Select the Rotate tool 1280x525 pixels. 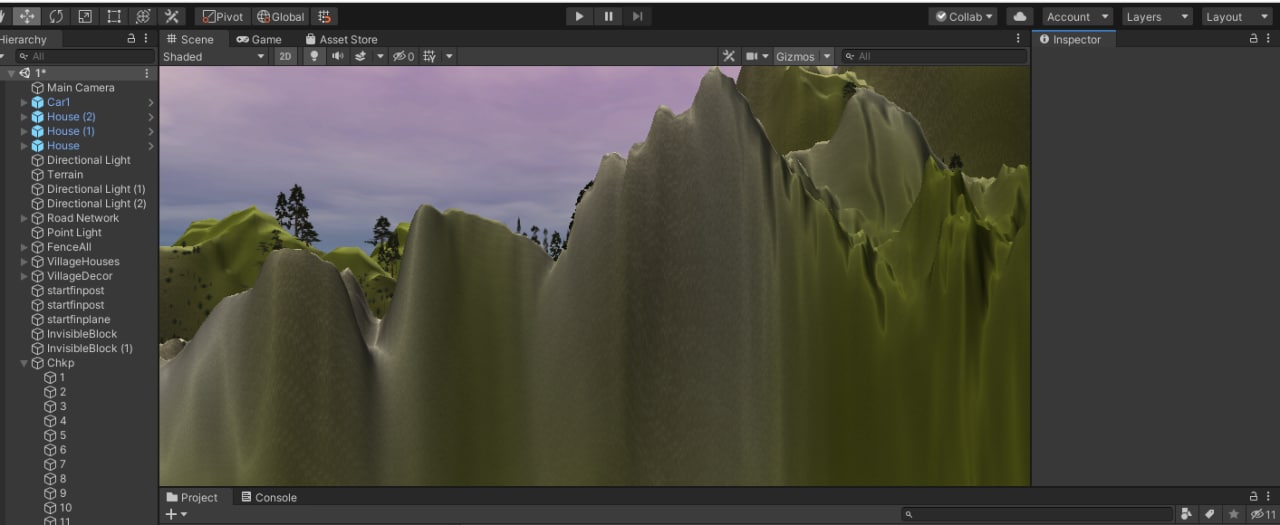[x=56, y=16]
